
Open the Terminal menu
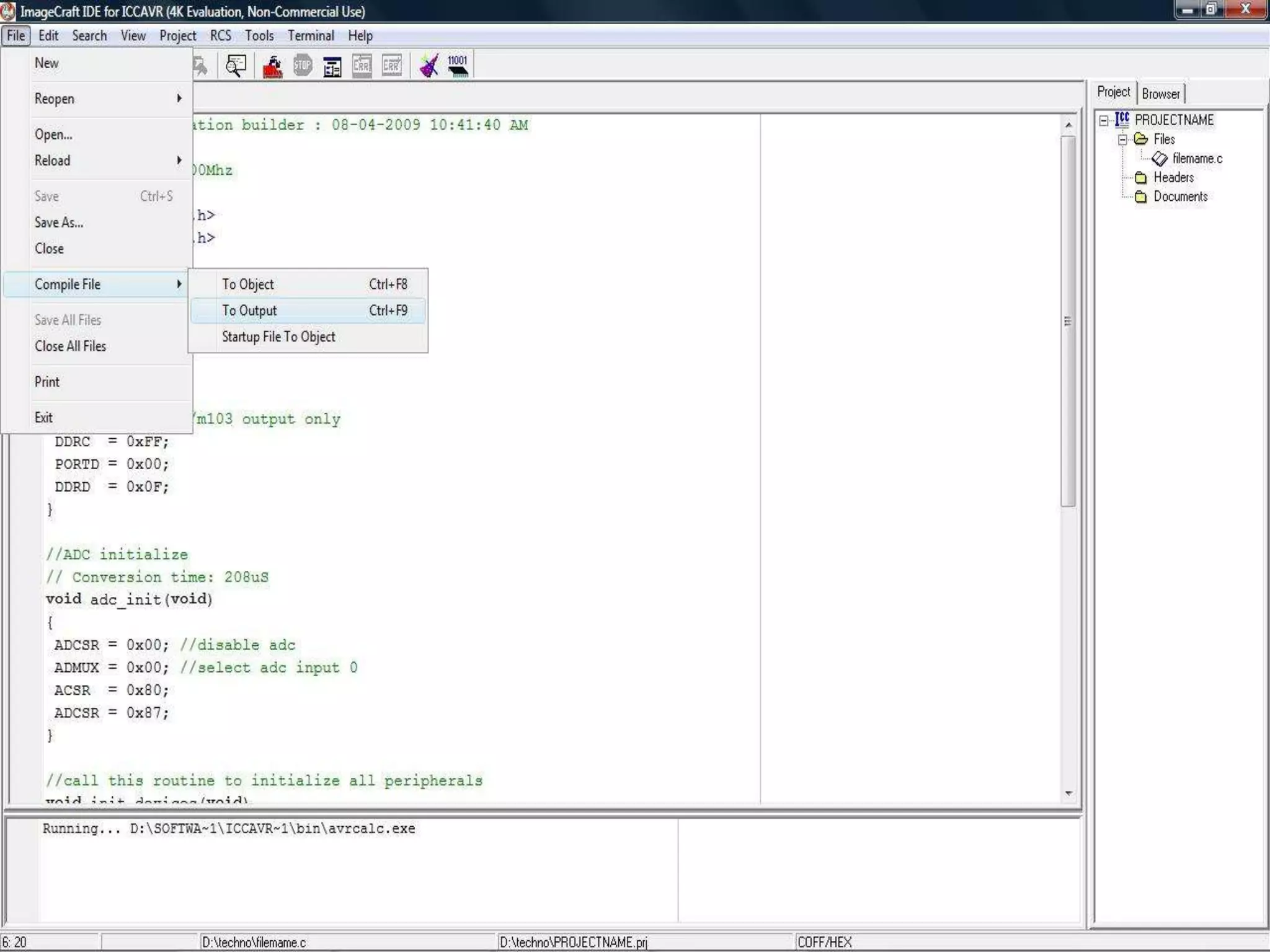point(311,35)
